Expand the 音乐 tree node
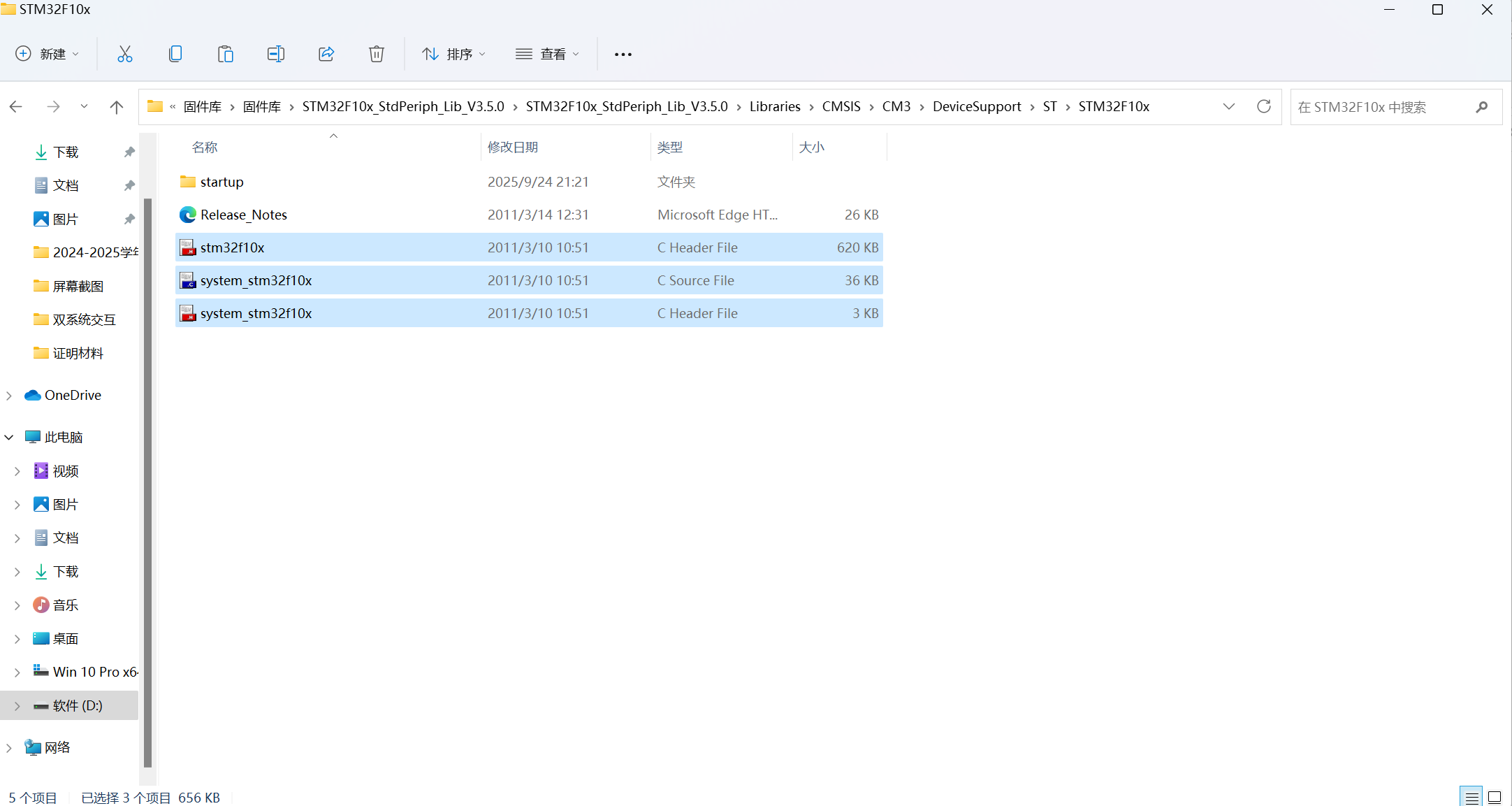This screenshot has height=806, width=1512. coord(17,605)
